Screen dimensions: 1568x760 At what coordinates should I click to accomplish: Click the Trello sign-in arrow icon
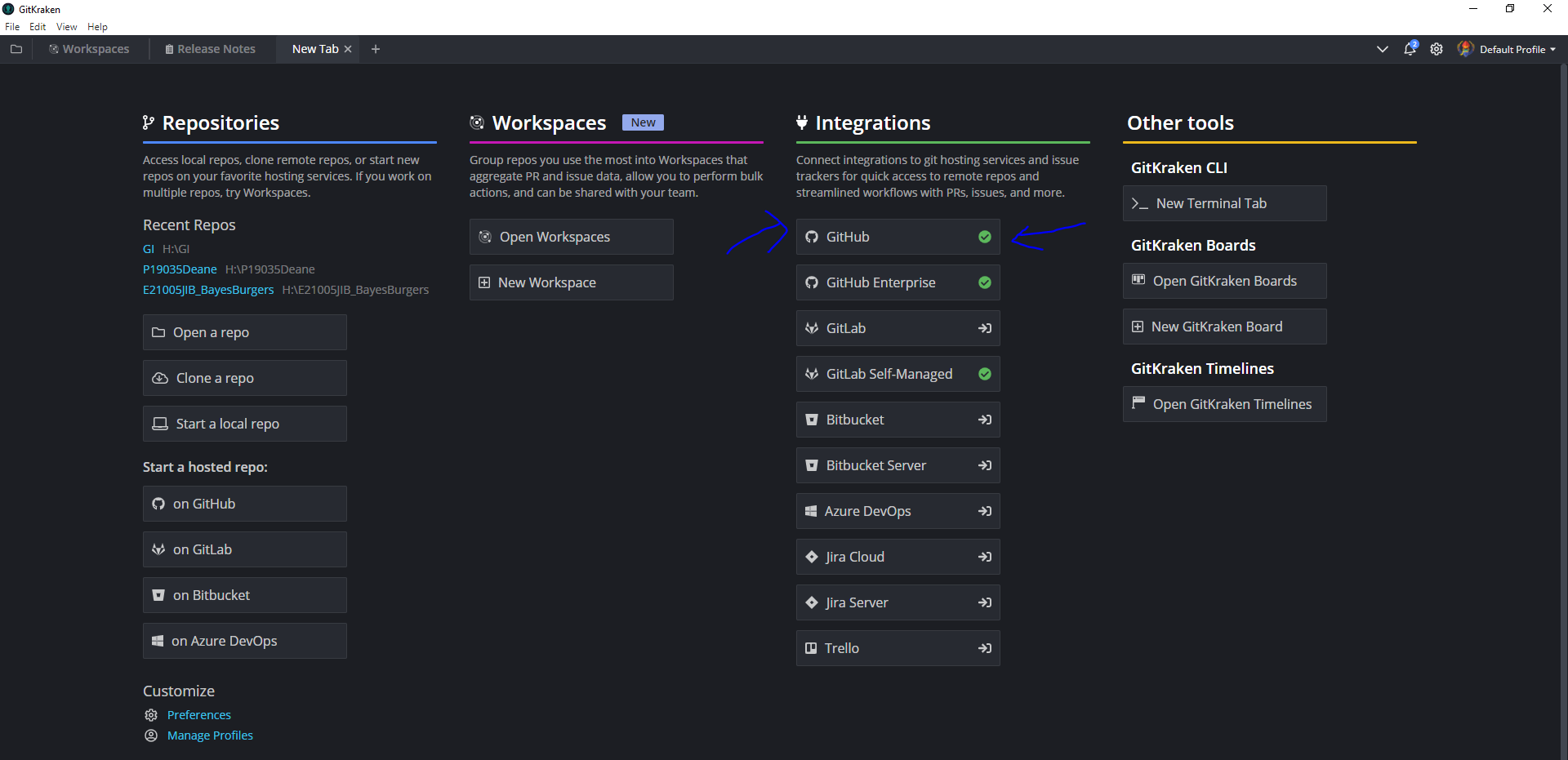pos(985,648)
